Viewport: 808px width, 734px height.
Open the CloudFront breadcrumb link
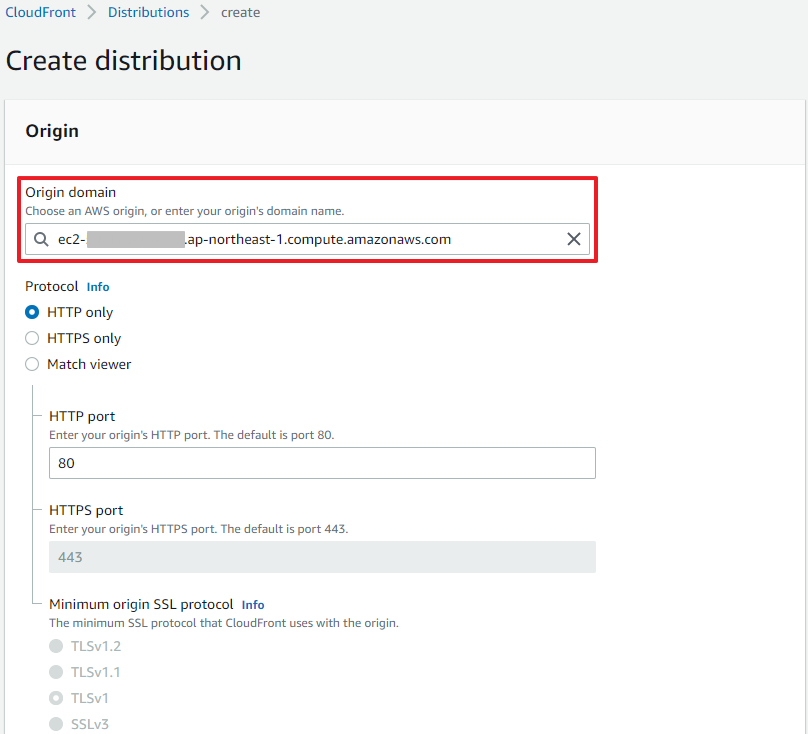(x=40, y=12)
